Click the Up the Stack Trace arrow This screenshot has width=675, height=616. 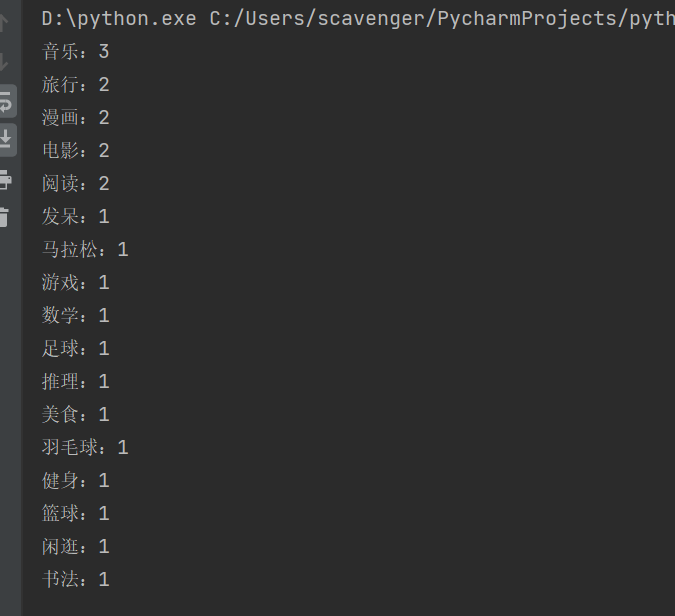click(5, 24)
